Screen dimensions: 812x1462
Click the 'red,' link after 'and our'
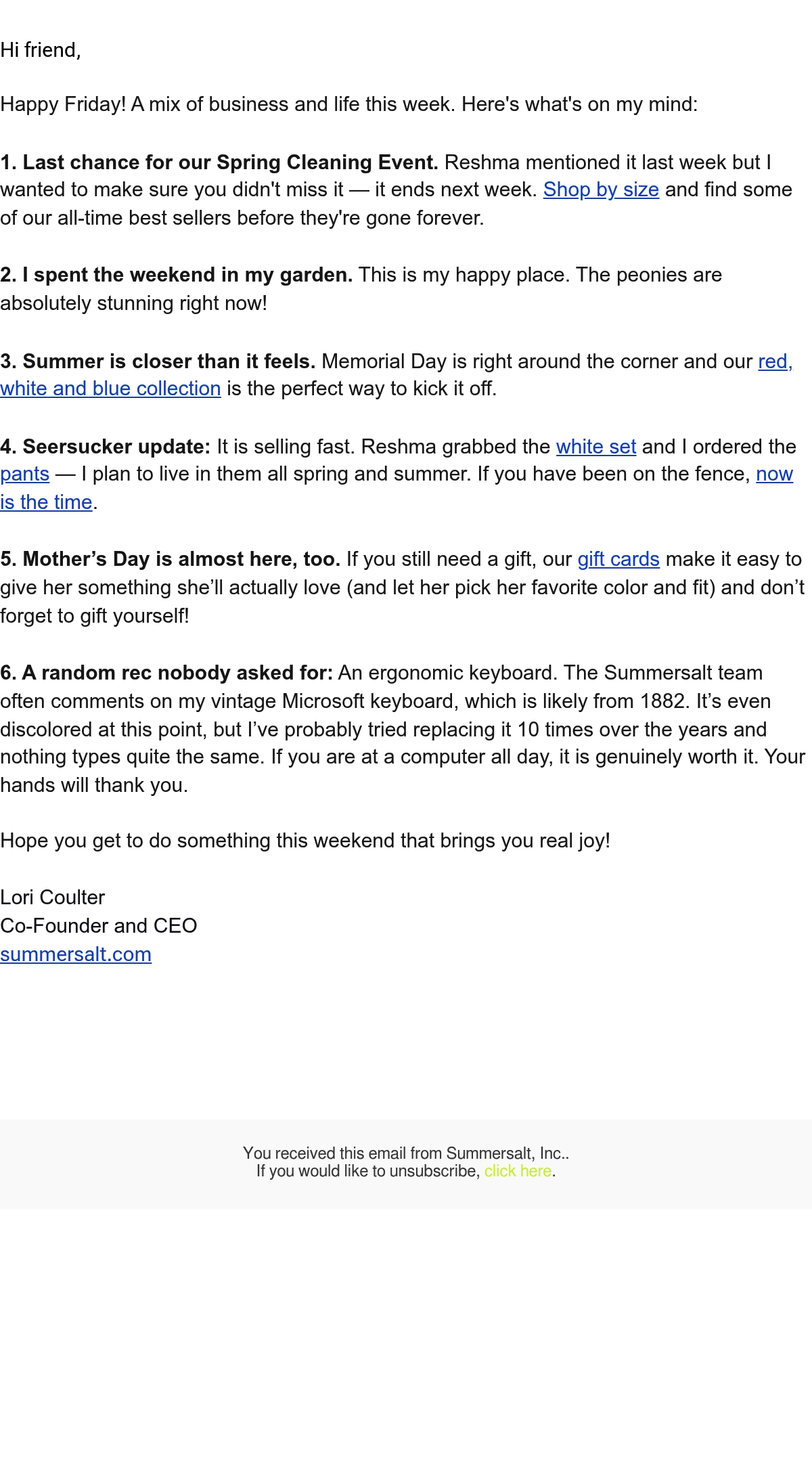coord(775,362)
